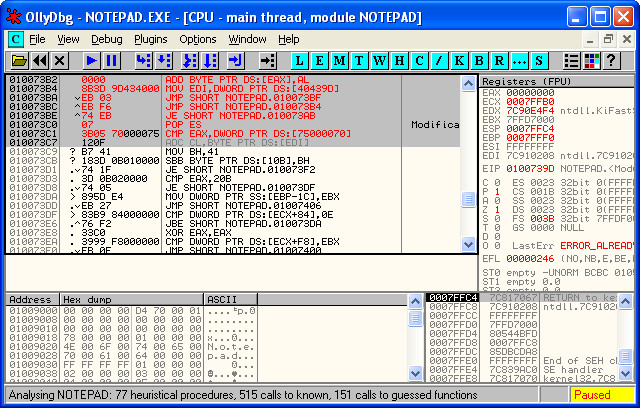This screenshot has width=640, height=408.
Task: Open debugging options list icon
Action: (x=571, y=61)
